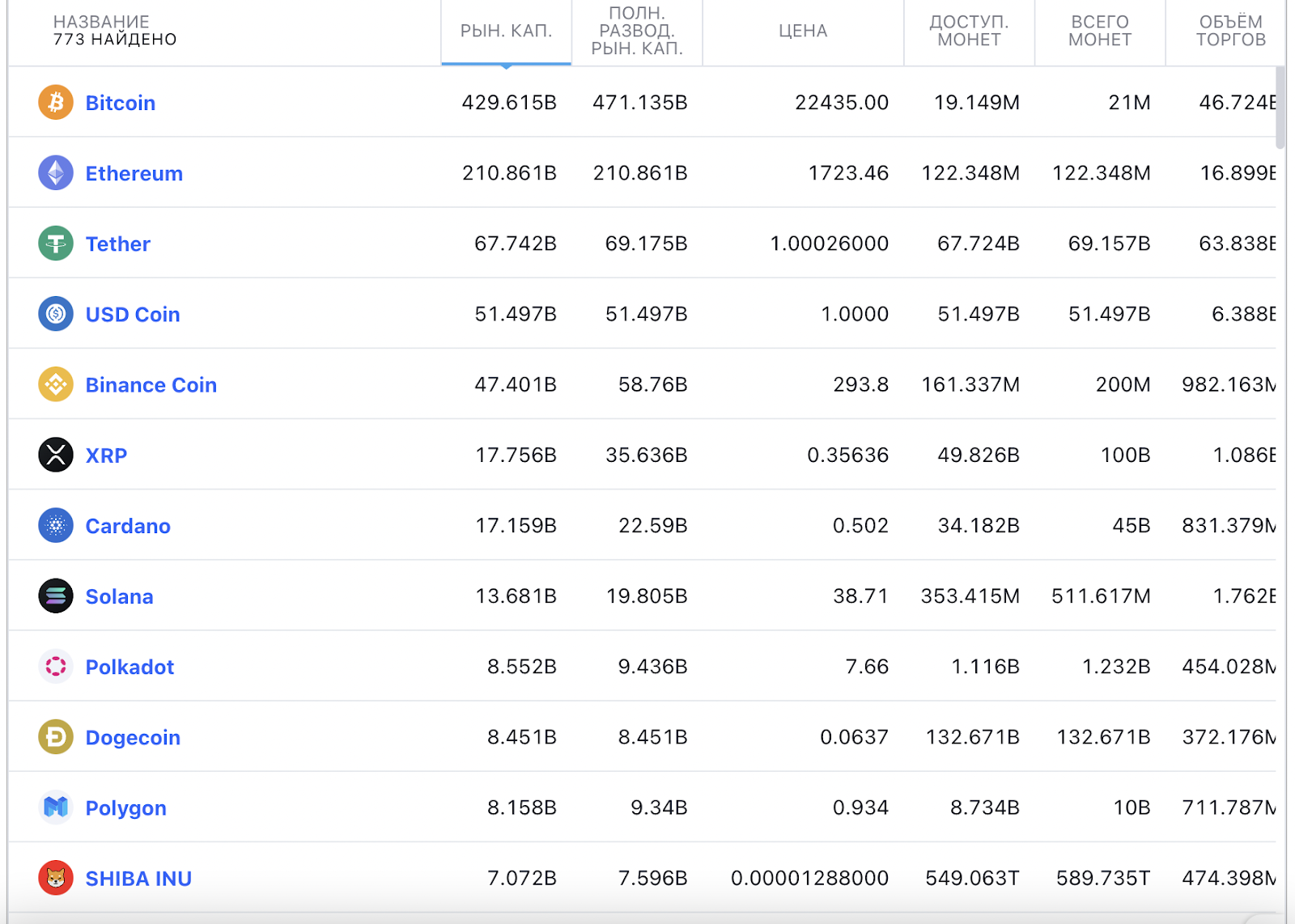This screenshot has width=1295, height=924.
Task: Click SHIBA INU price 0.00001288000
Action: pos(810,878)
